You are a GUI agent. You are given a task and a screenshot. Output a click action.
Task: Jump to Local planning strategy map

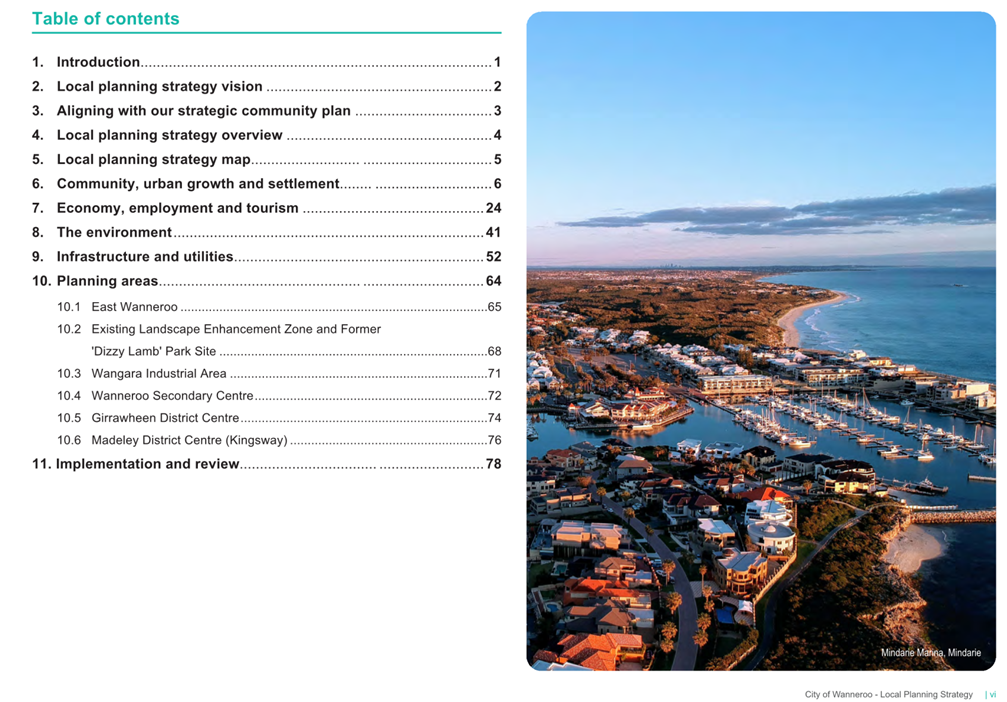click(267, 160)
